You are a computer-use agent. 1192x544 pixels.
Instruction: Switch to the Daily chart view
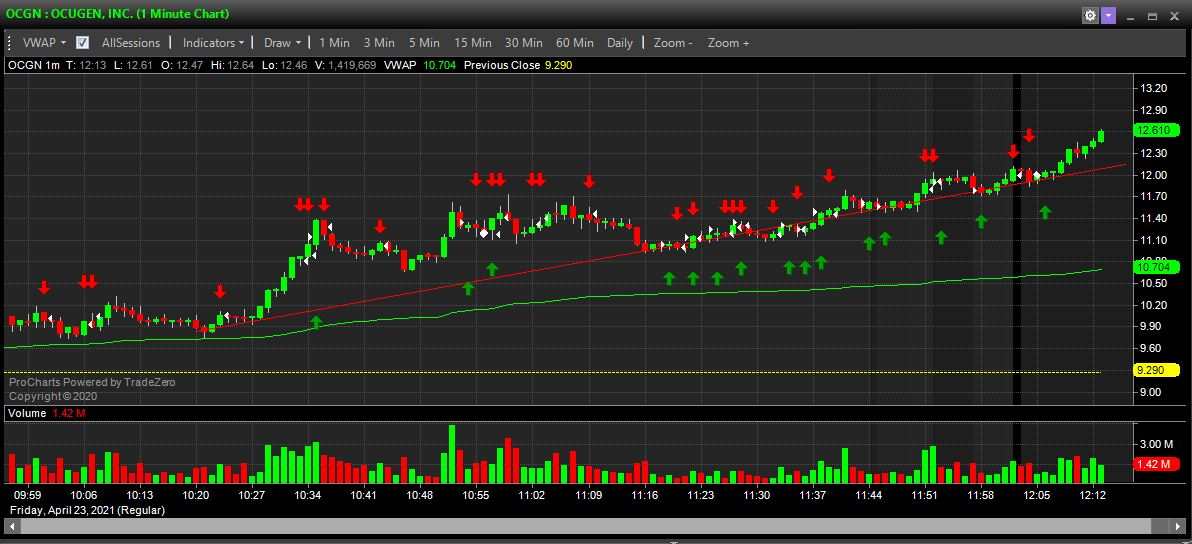[620, 43]
